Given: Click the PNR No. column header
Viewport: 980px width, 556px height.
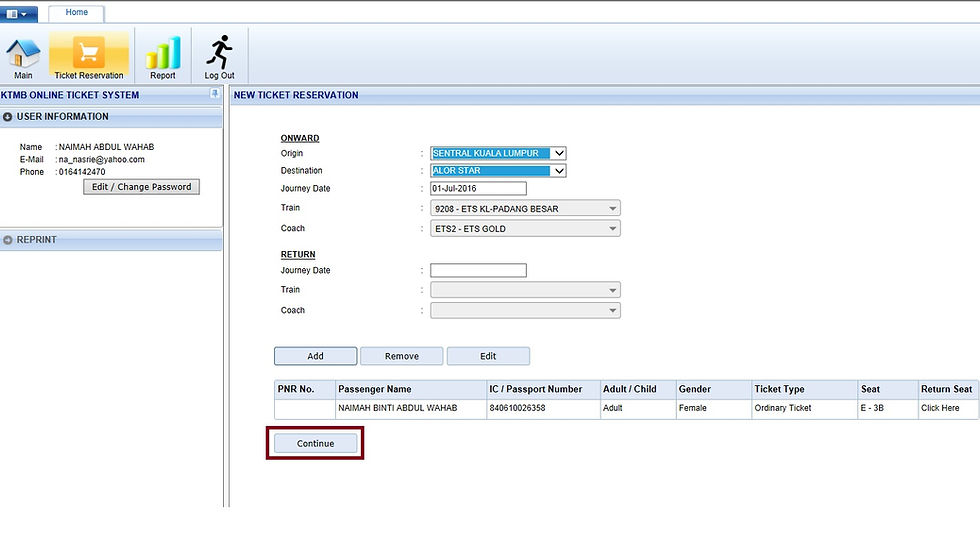Looking at the screenshot, I should [x=305, y=389].
